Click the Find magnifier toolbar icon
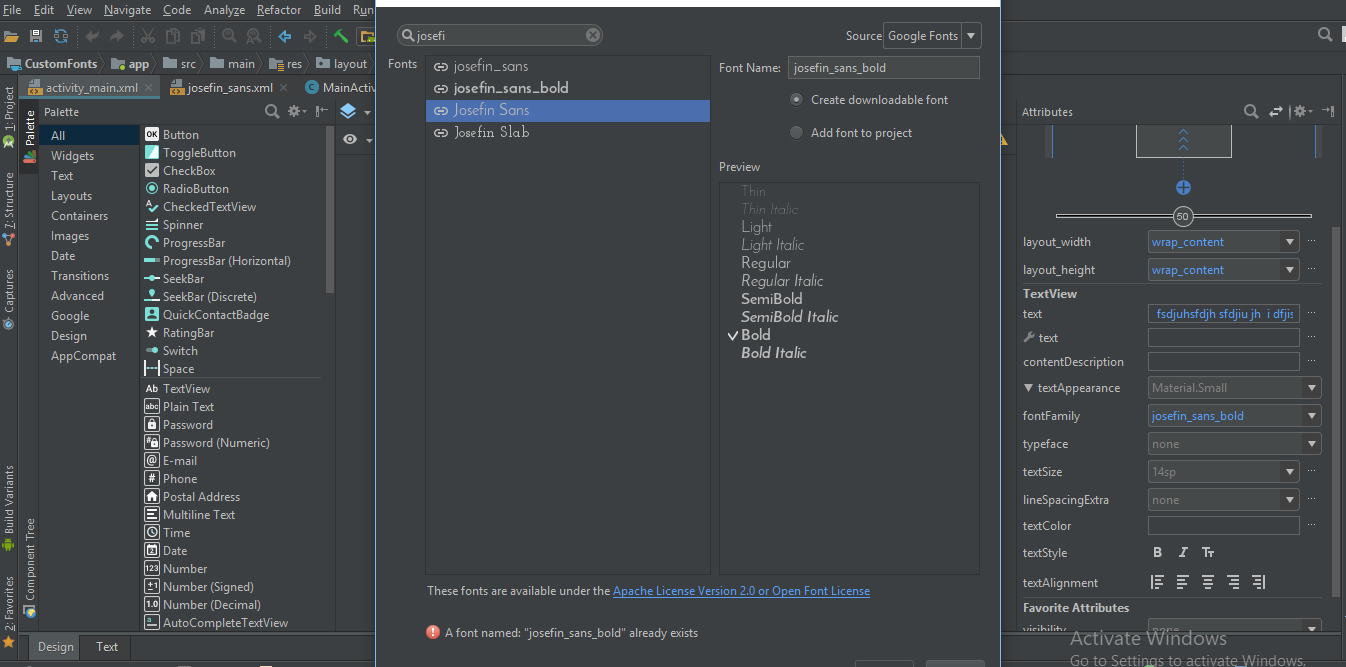Screen dimensions: 1346x667 [229, 36]
